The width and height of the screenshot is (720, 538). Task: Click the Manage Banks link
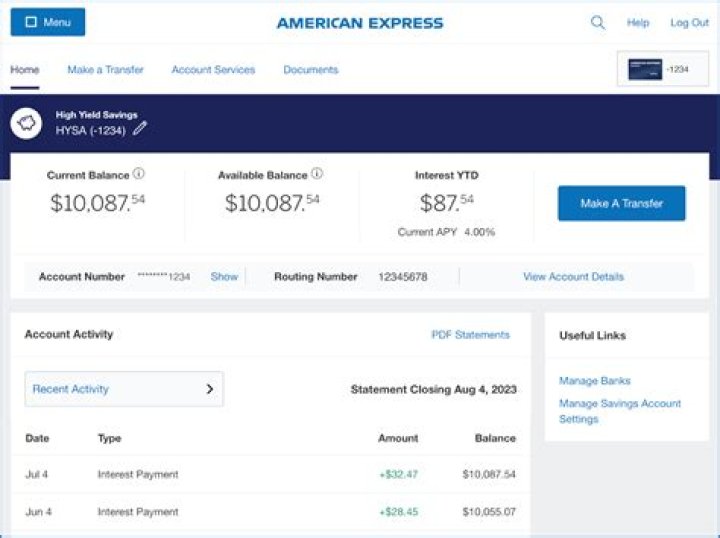tap(594, 381)
